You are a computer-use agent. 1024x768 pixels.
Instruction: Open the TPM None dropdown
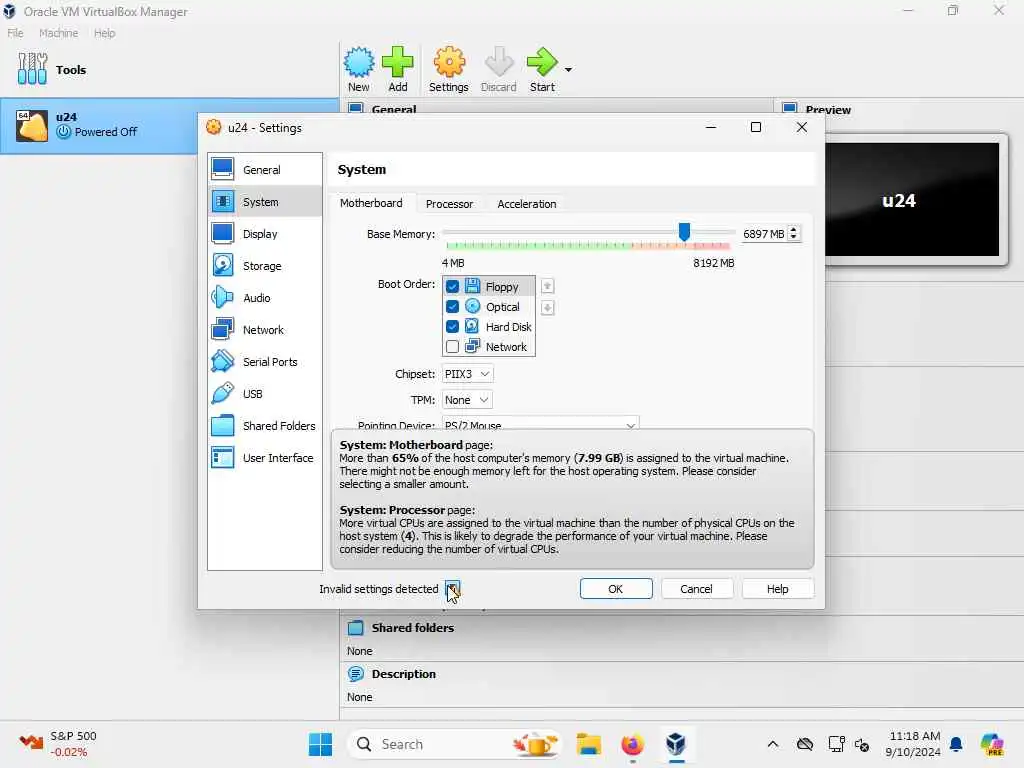467,400
